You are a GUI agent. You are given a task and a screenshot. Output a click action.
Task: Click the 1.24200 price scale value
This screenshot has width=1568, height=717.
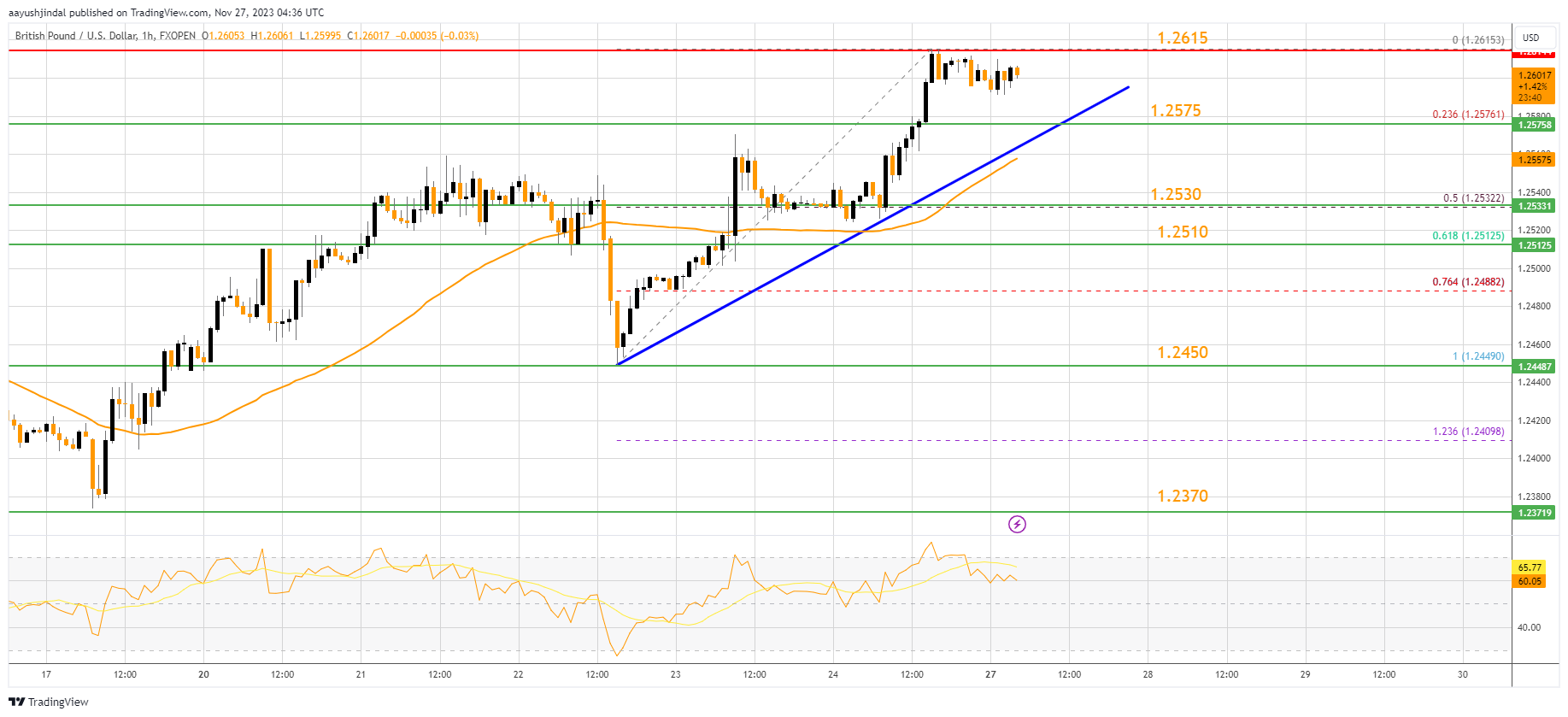(1534, 420)
